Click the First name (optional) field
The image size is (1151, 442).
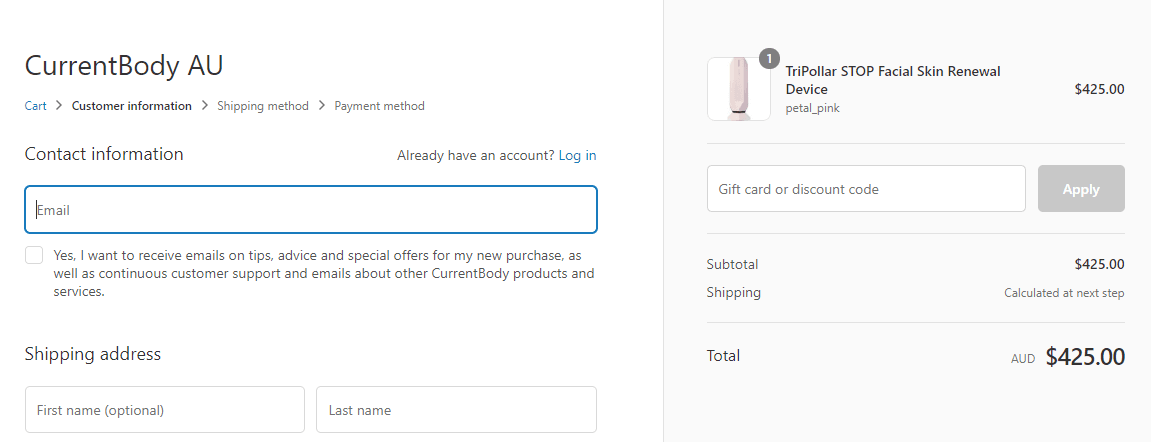click(165, 410)
